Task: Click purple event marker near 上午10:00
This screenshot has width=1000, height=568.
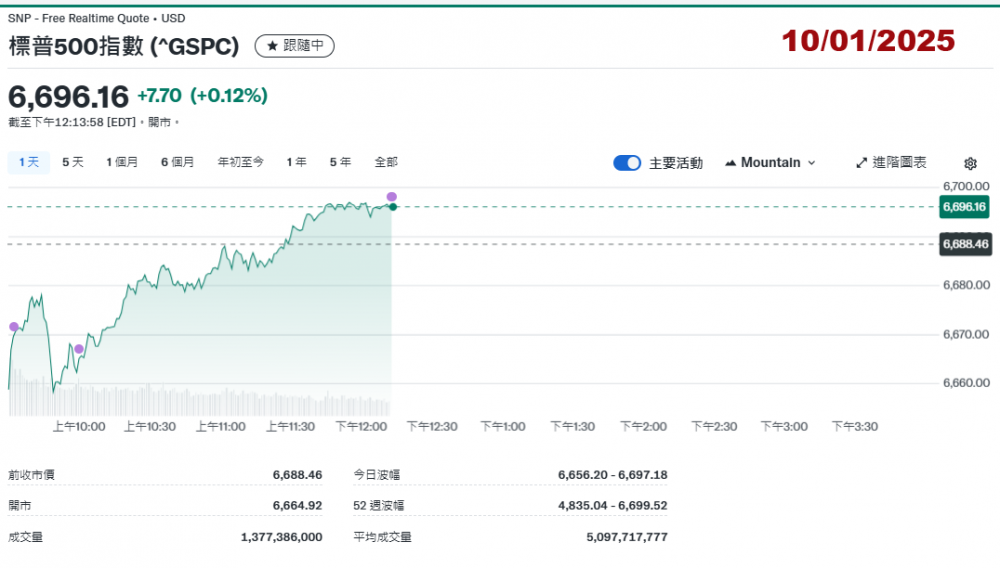Action: [x=79, y=349]
